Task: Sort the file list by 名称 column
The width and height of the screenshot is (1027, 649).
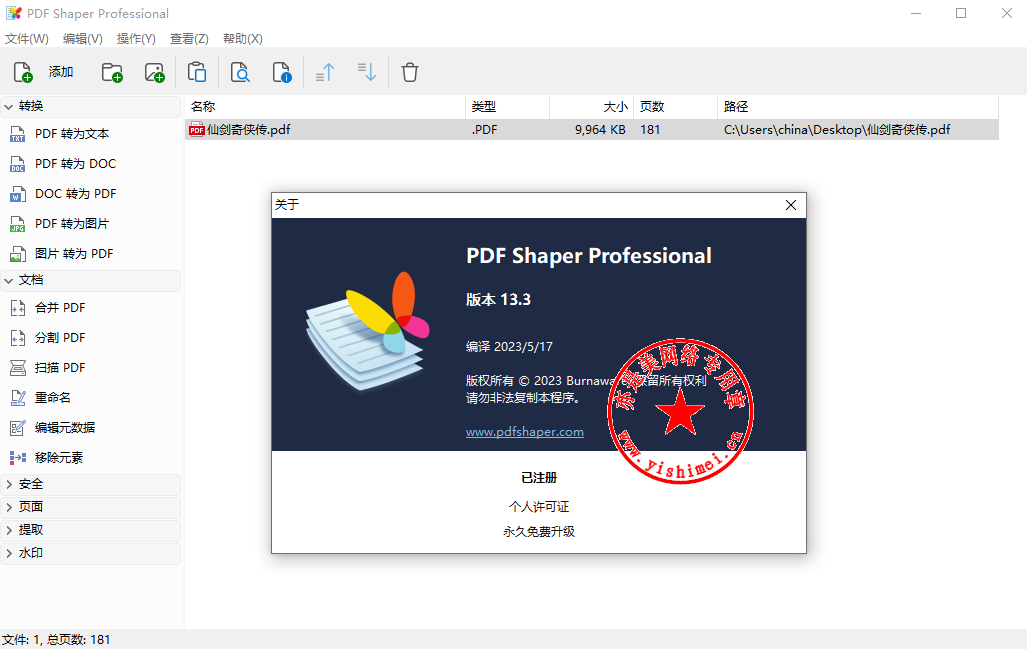Action: tap(325, 107)
